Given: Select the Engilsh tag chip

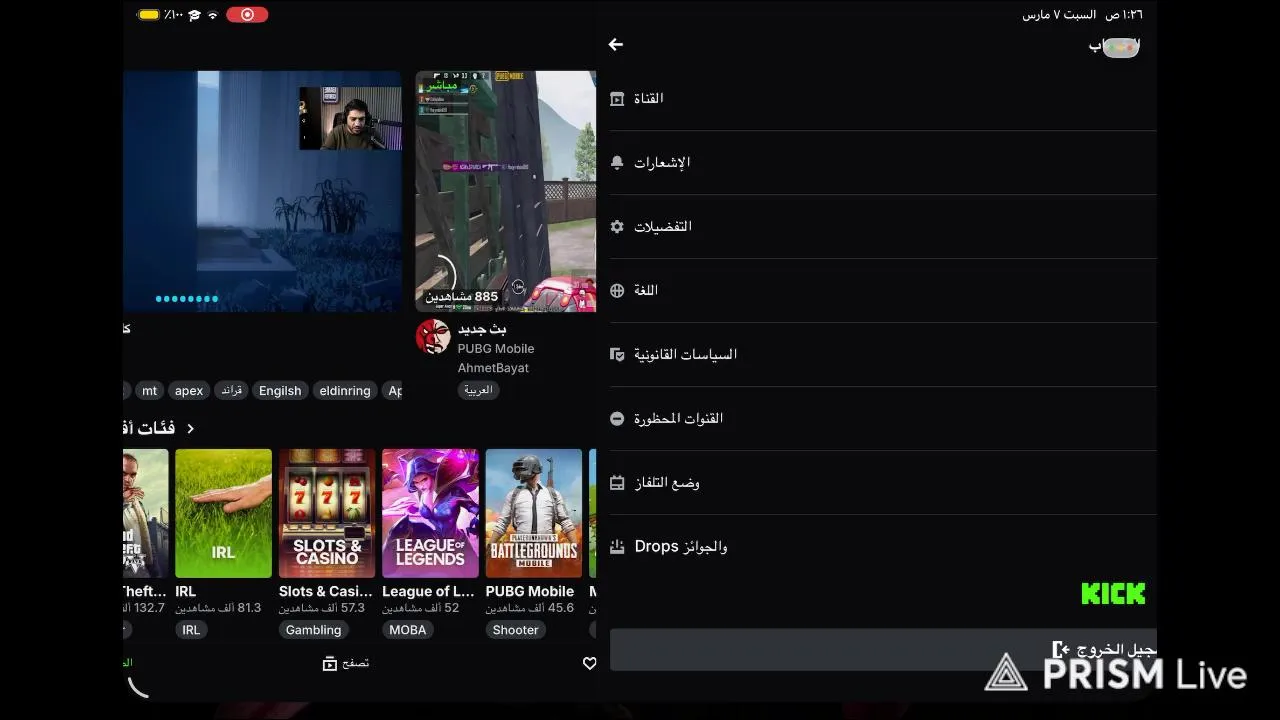Looking at the screenshot, I should [280, 391].
